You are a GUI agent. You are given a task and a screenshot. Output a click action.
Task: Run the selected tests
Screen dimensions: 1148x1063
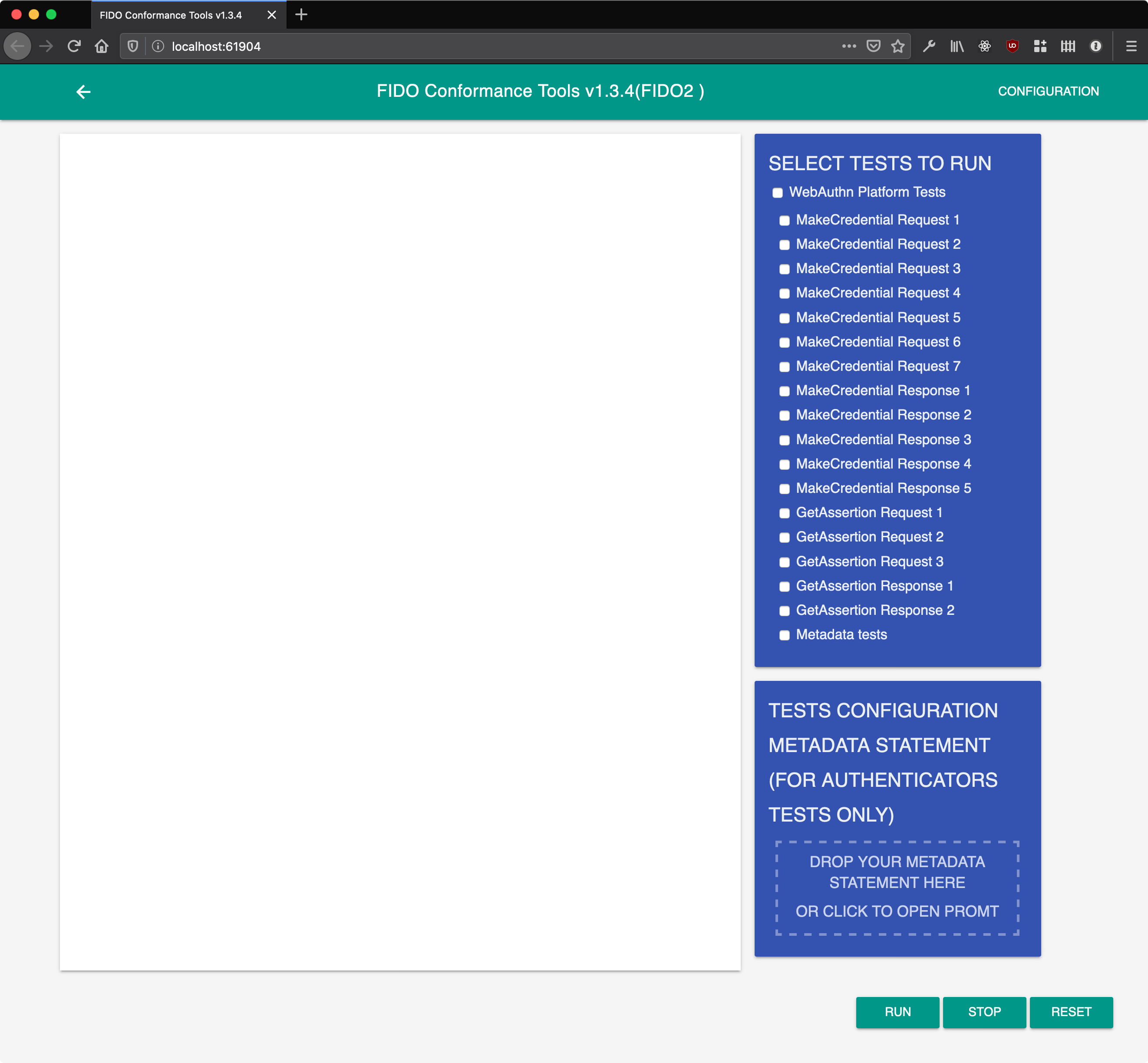coord(897,1012)
